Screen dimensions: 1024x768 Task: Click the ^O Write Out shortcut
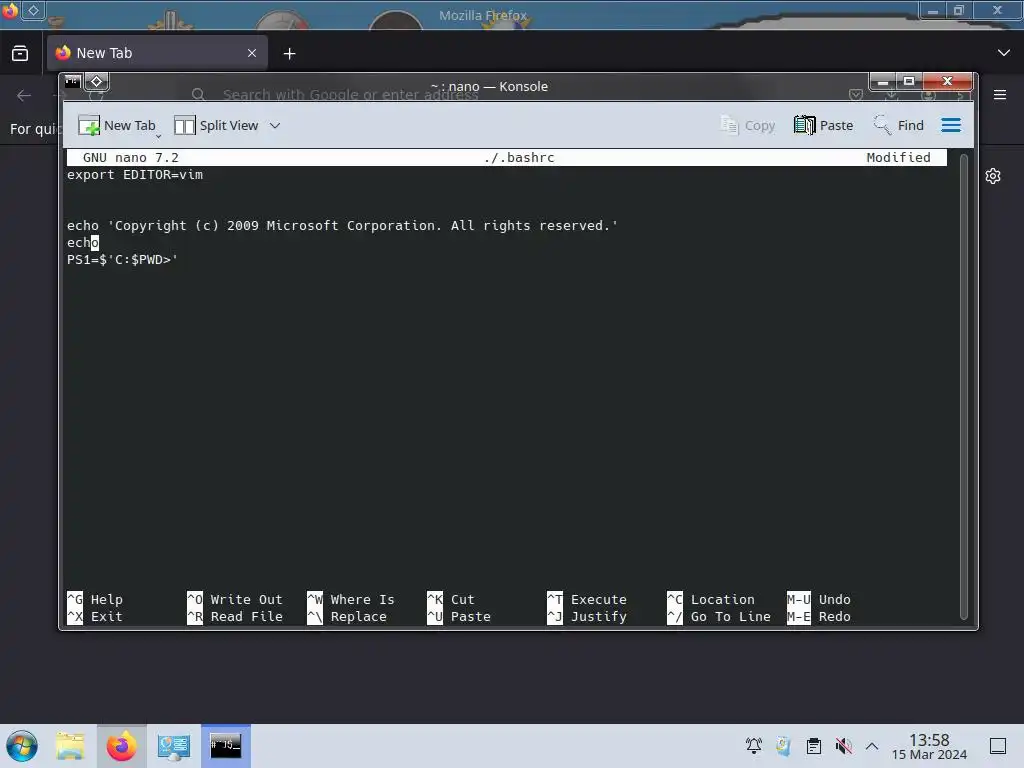234,600
